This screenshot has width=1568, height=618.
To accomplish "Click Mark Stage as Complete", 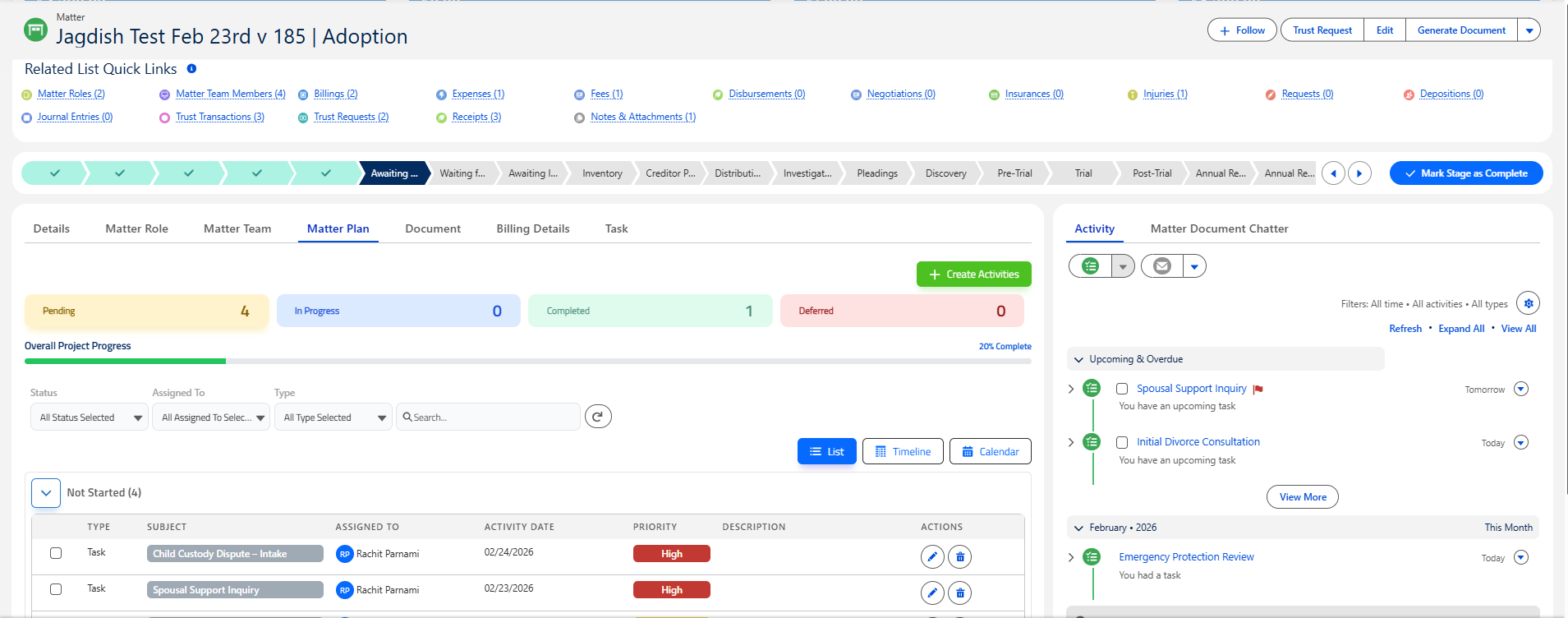I will coord(1466,173).
